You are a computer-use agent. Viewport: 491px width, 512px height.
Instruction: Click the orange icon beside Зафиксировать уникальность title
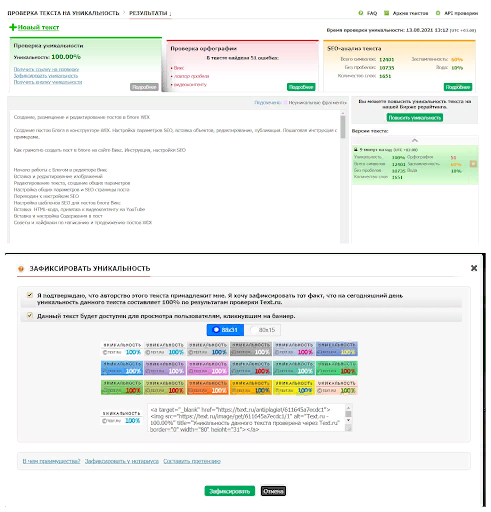click(x=21, y=269)
